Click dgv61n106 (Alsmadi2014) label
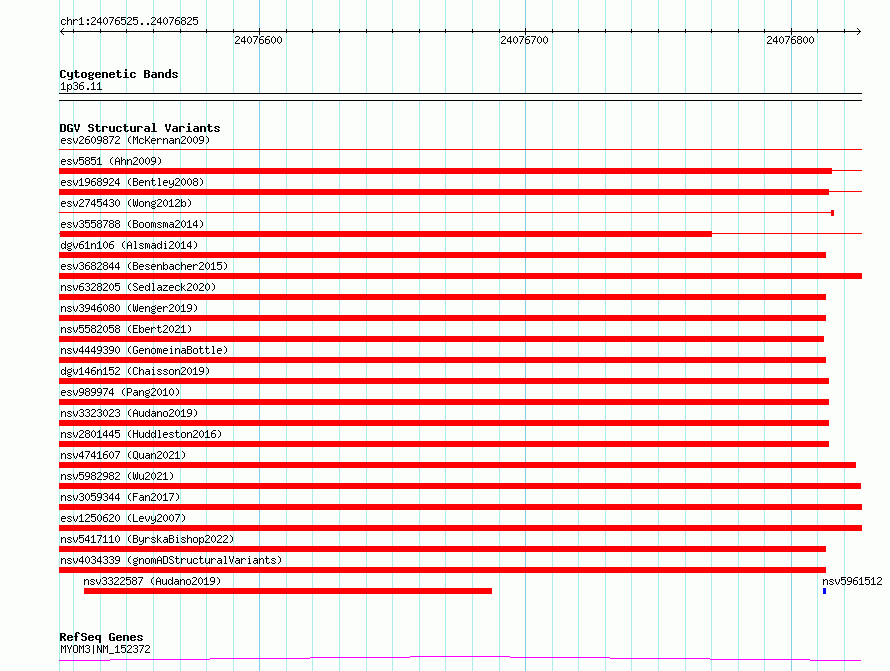Screen dimensions: 890x671 [129, 245]
